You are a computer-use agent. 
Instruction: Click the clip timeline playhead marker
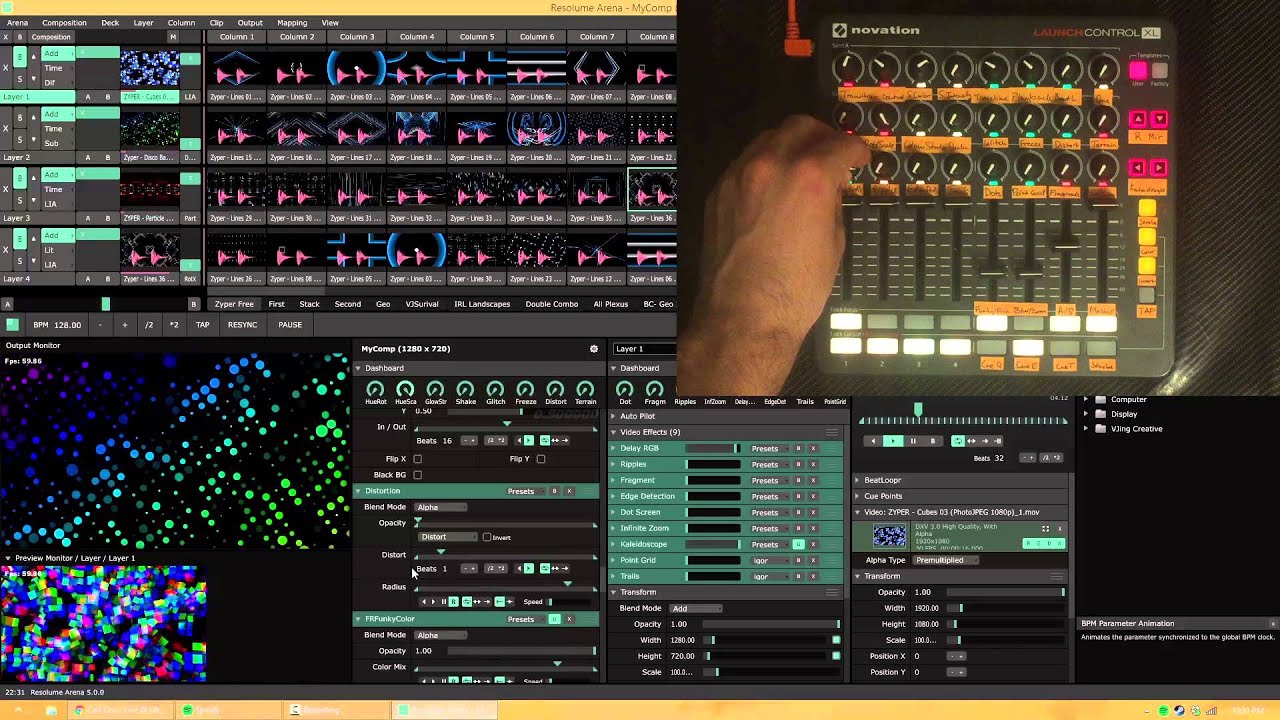tap(918, 410)
